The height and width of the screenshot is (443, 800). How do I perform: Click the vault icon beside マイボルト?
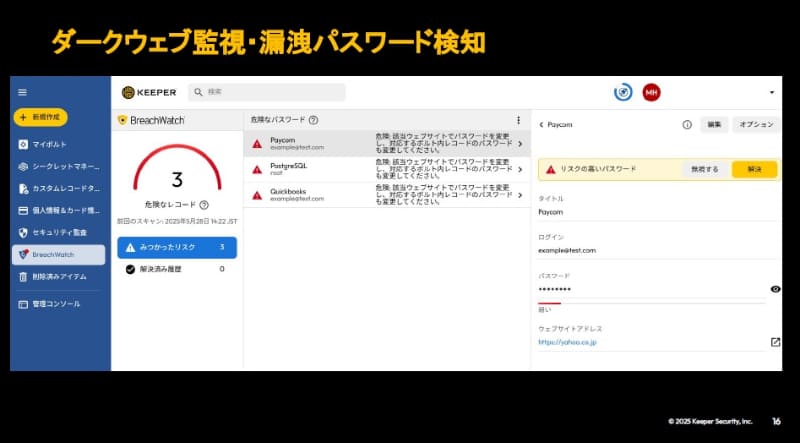pos(23,144)
